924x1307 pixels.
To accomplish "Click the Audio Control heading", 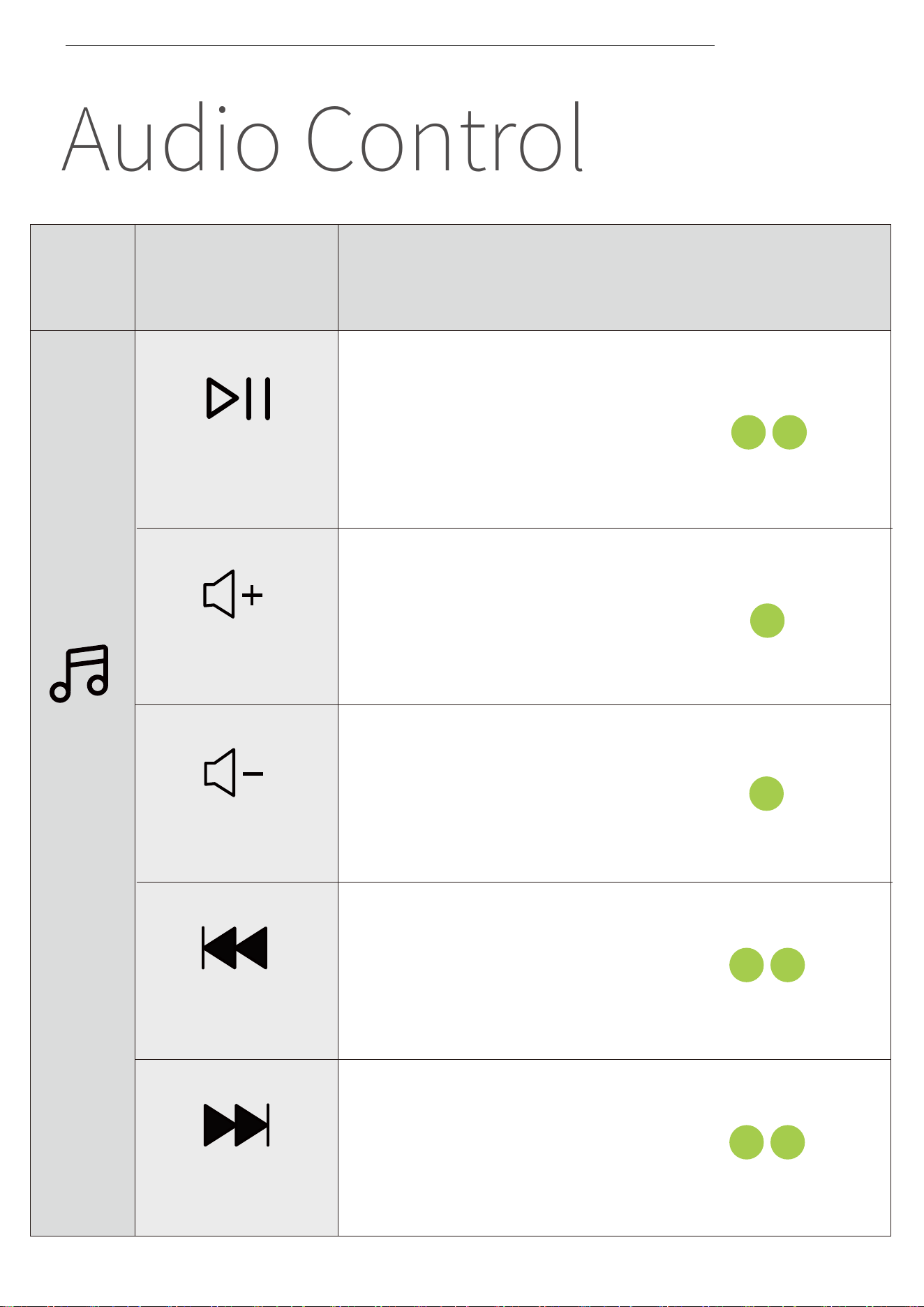I will (322, 138).
